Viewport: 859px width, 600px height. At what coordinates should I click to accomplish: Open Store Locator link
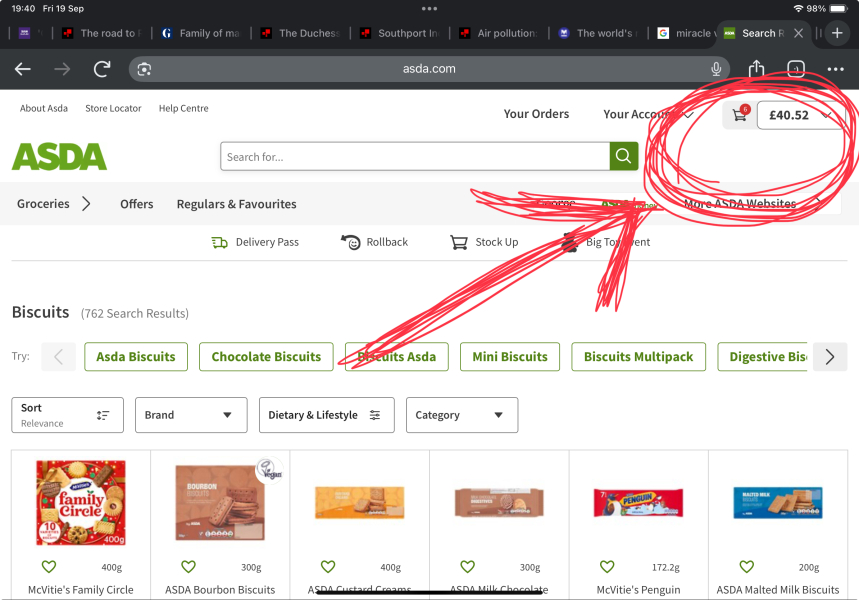tap(113, 108)
